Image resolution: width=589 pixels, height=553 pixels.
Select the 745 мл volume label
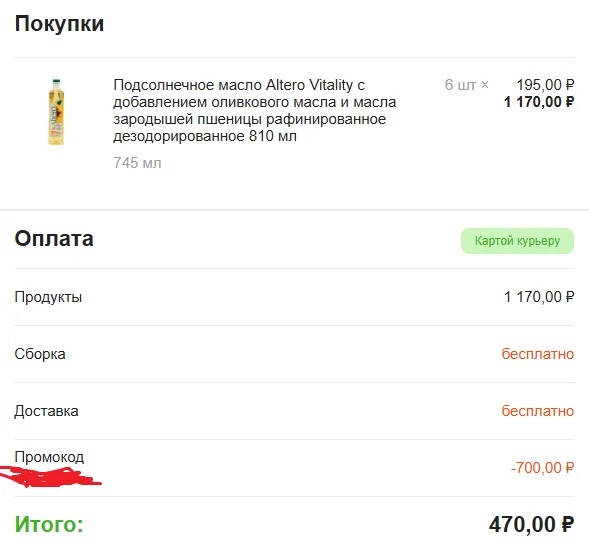[x=137, y=163]
